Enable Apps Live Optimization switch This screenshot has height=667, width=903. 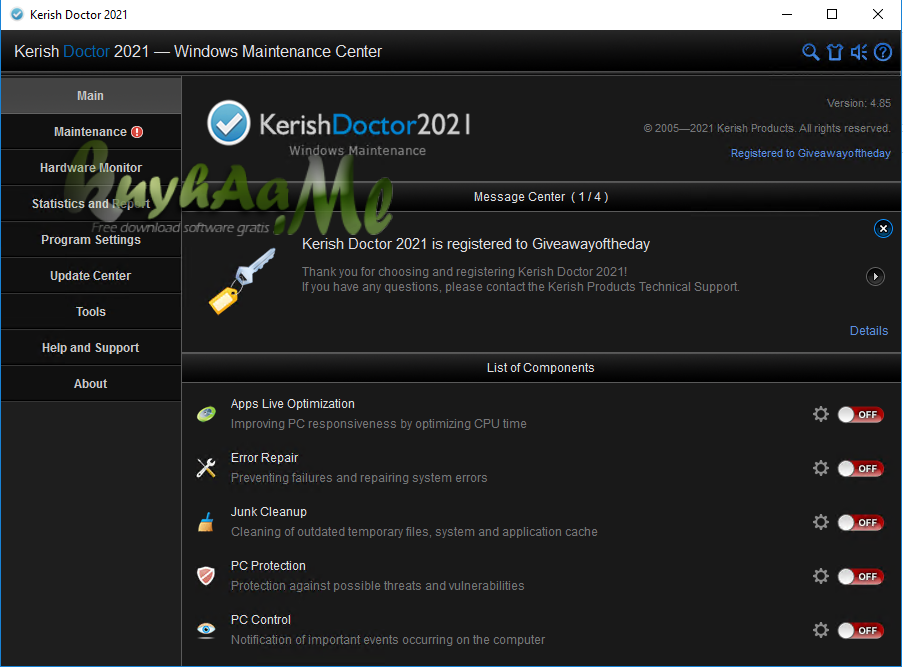(860, 415)
